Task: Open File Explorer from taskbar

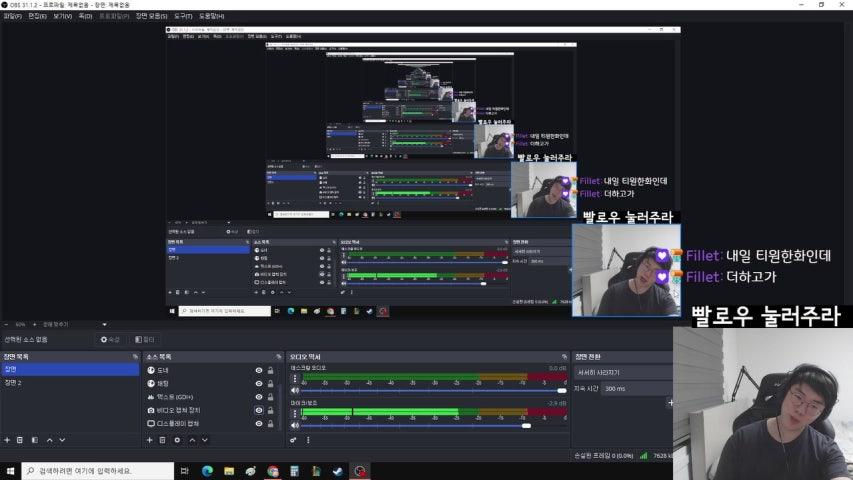Action: [229, 471]
